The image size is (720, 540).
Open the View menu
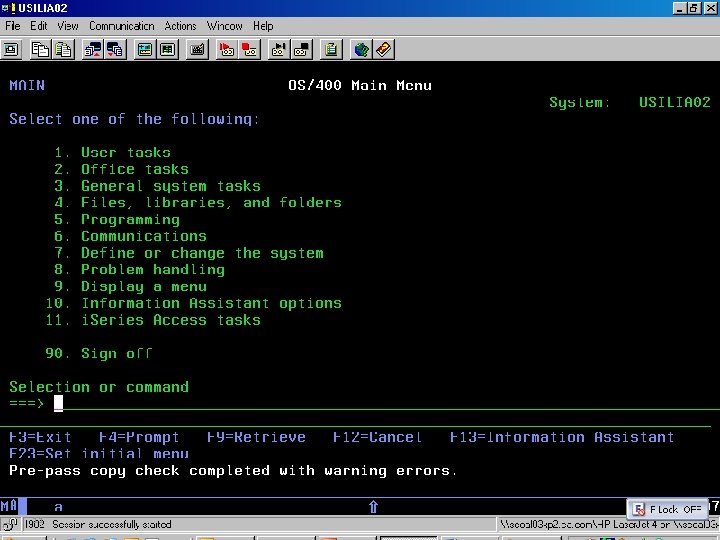coord(68,26)
